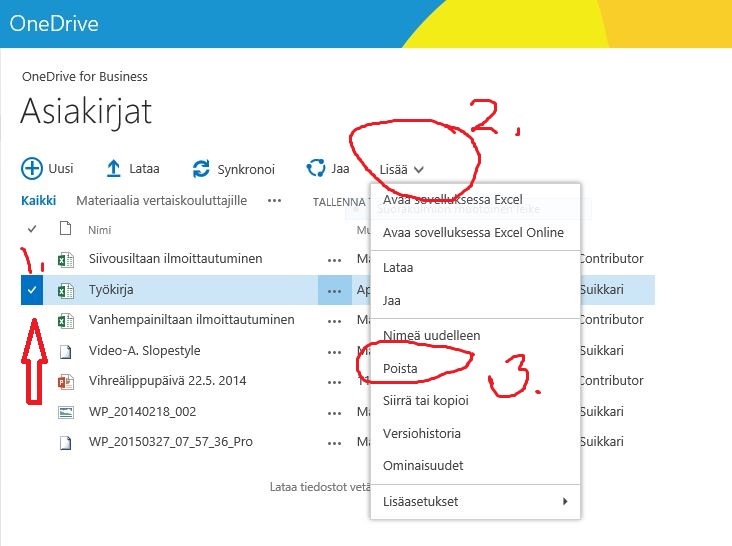Open Excel icon of Siivousiltaan ilmoittautuminen
732x546 pixels.
click(x=66, y=260)
